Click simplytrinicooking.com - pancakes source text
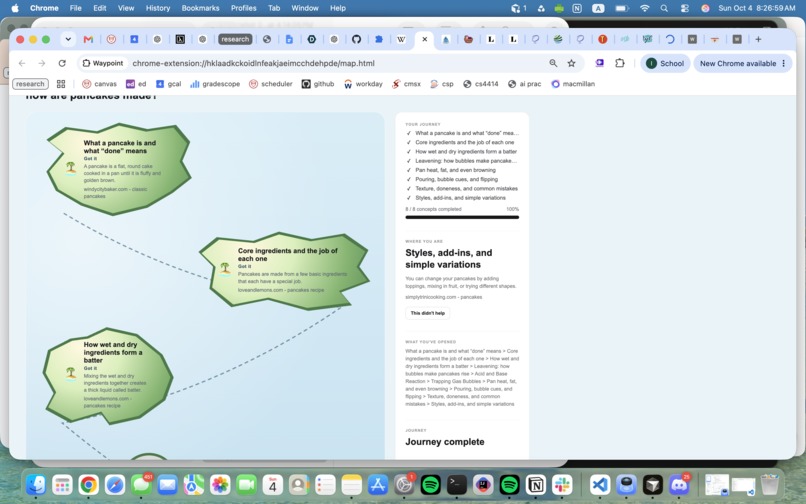Image resolution: width=806 pixels, height=504 pixels. click(x=444, y=297)
